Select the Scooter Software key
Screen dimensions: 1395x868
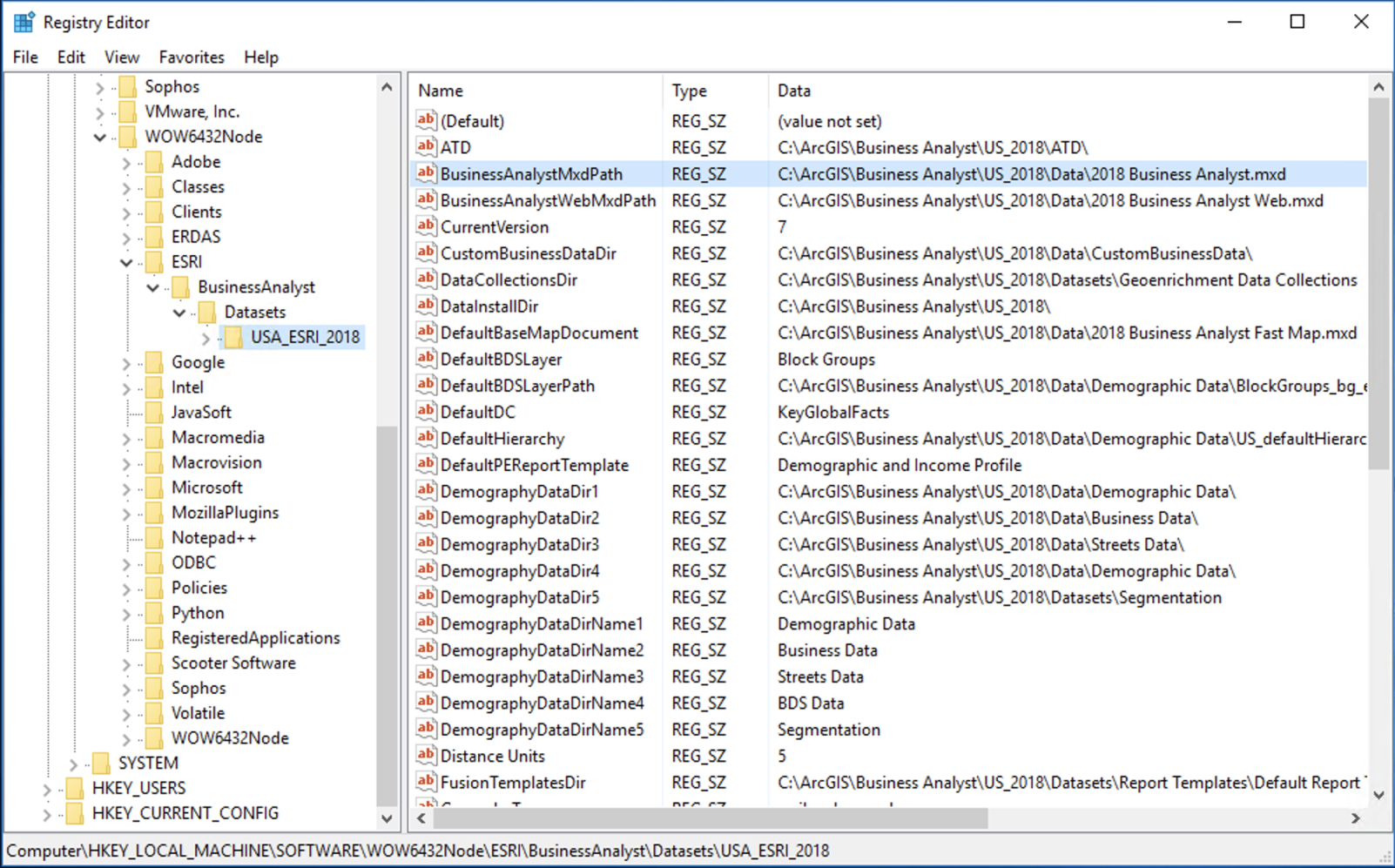point(233,663)
